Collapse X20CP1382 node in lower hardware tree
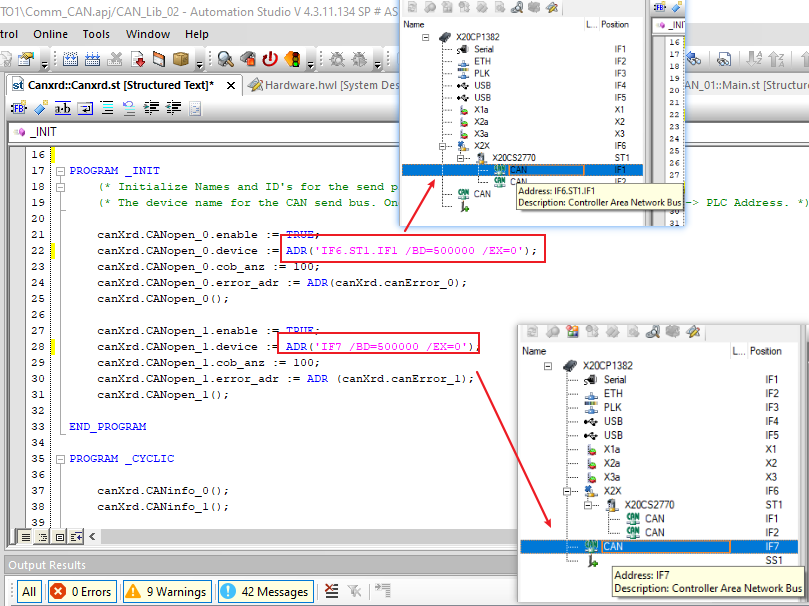Image resolution: width=809 pixels, height=606 pixels. point(548,366)
